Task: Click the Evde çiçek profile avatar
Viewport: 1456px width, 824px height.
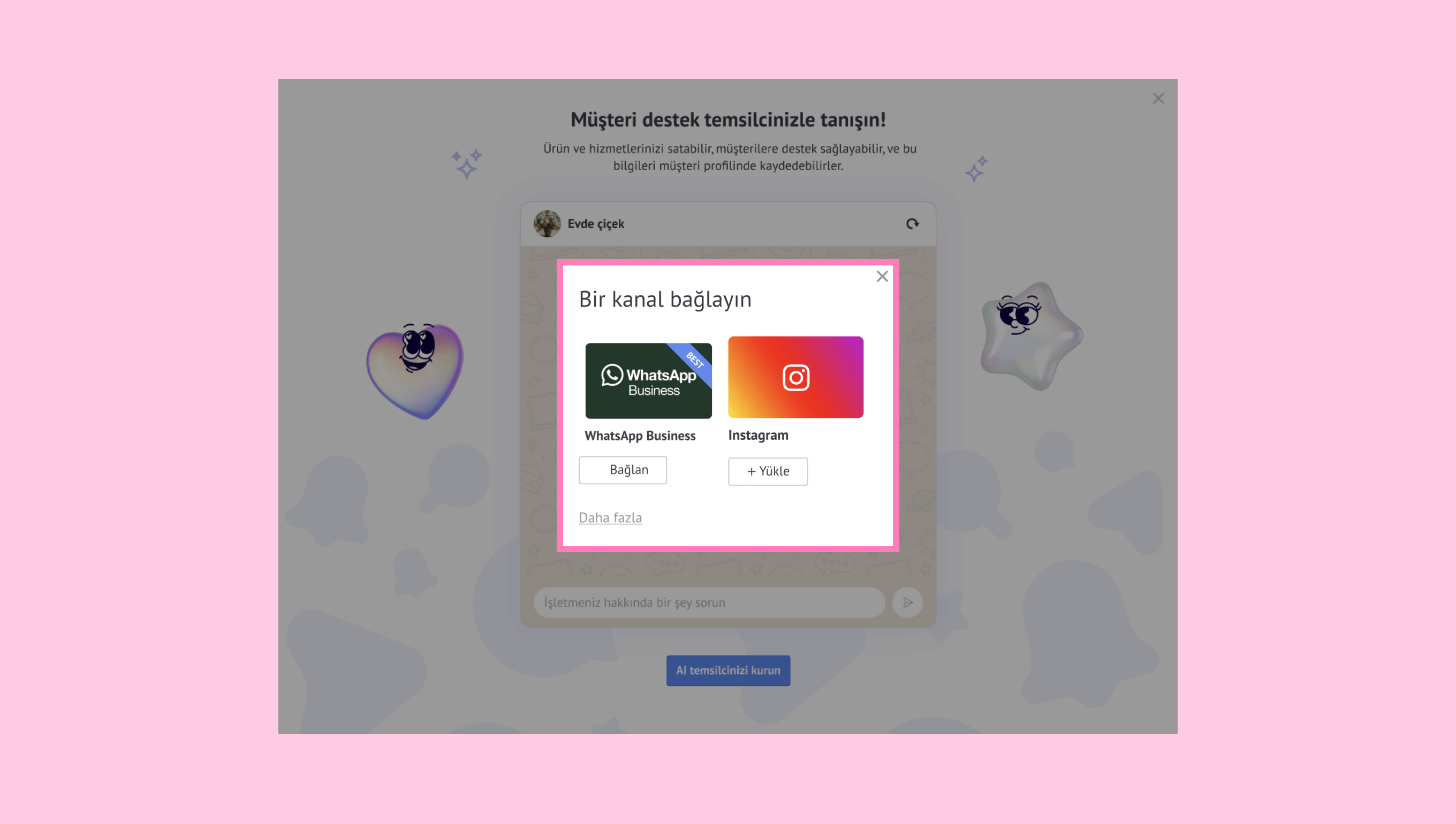Action: coord(547,224)
